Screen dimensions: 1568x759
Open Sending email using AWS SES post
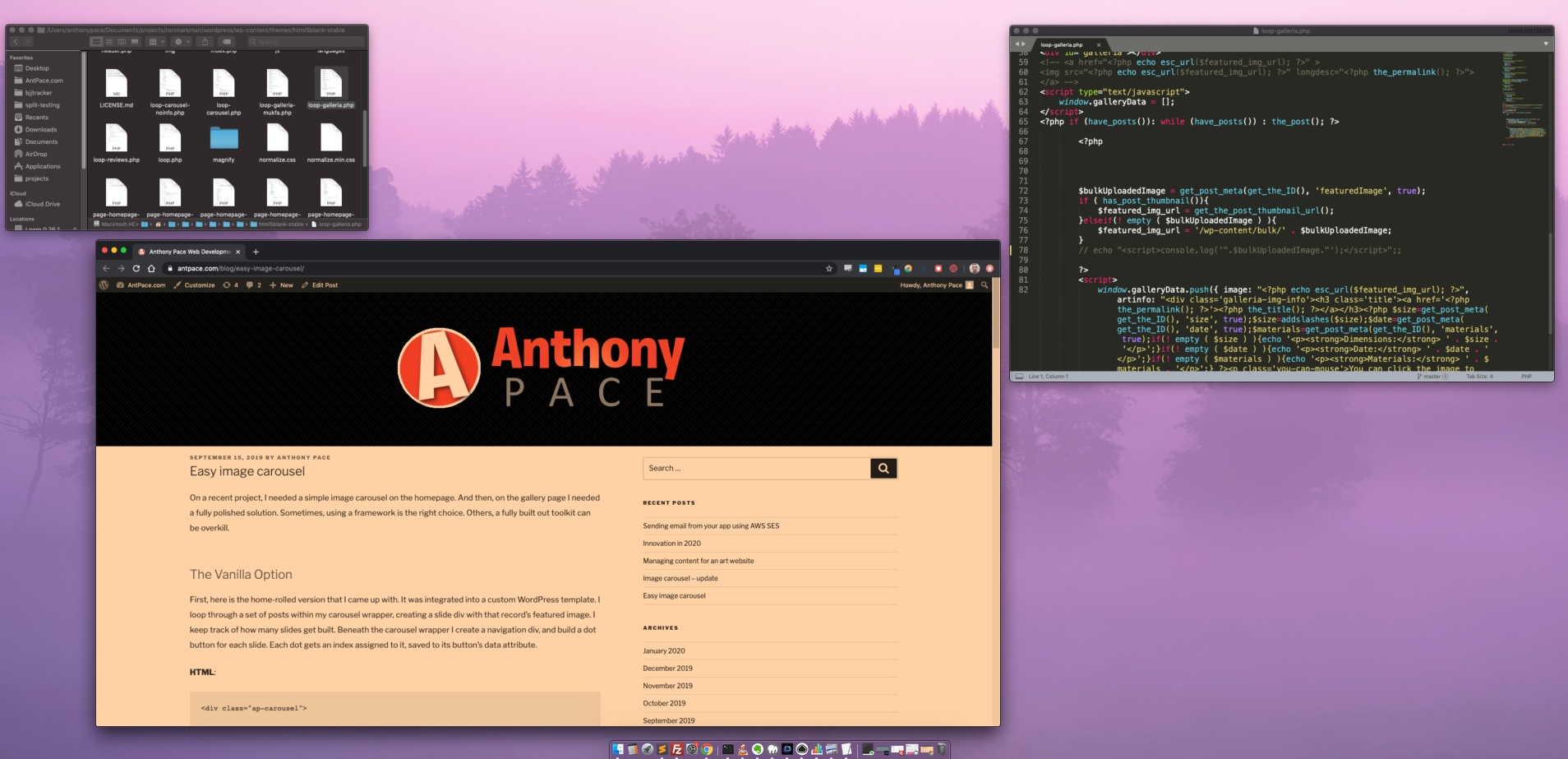click(711, 525)
